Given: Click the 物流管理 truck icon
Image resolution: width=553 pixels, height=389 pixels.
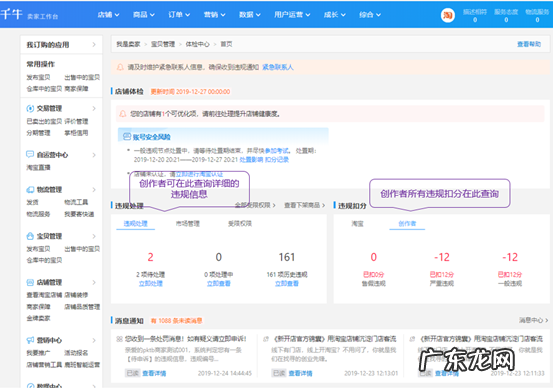Looking at the screenshot, I should pos(30,190).
